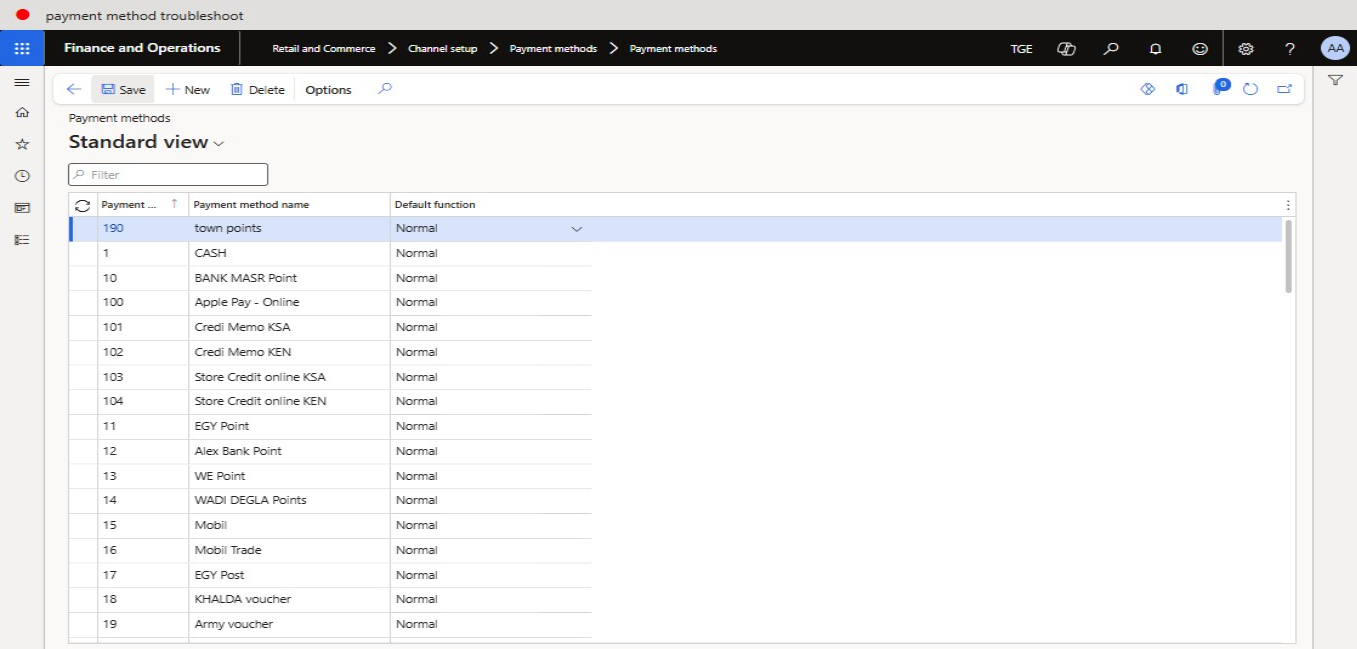Open AA user account avatar
Image resolution: width=1357 pixels, height=649 pixels.
(1335, 48)
